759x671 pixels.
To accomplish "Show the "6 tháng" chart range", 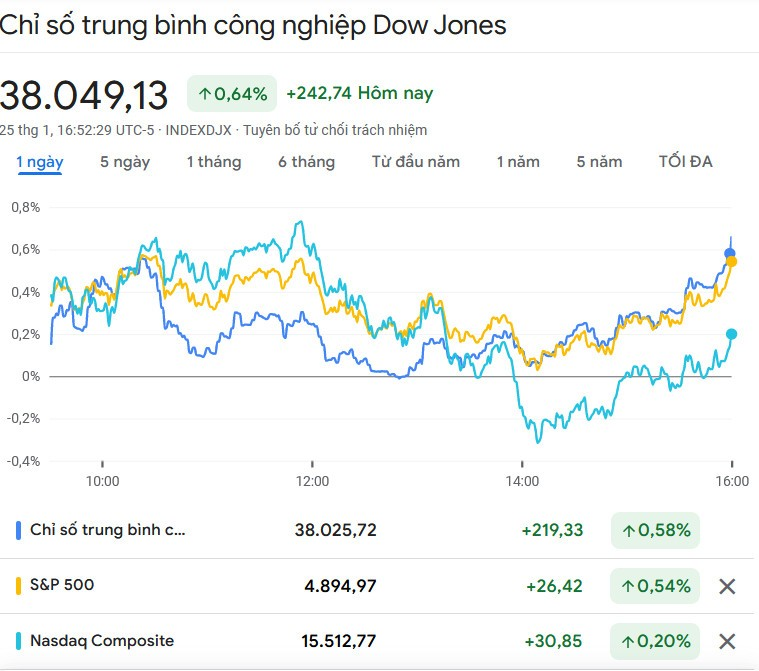I will 306,162.
